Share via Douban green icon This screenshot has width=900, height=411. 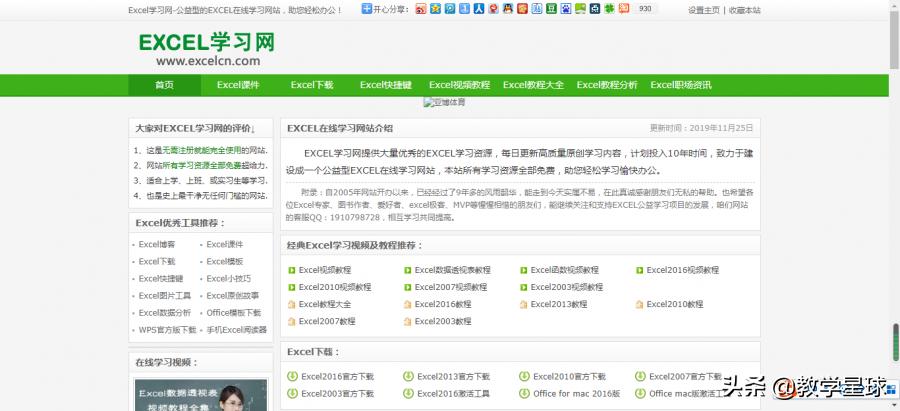[x=552, y=9]
